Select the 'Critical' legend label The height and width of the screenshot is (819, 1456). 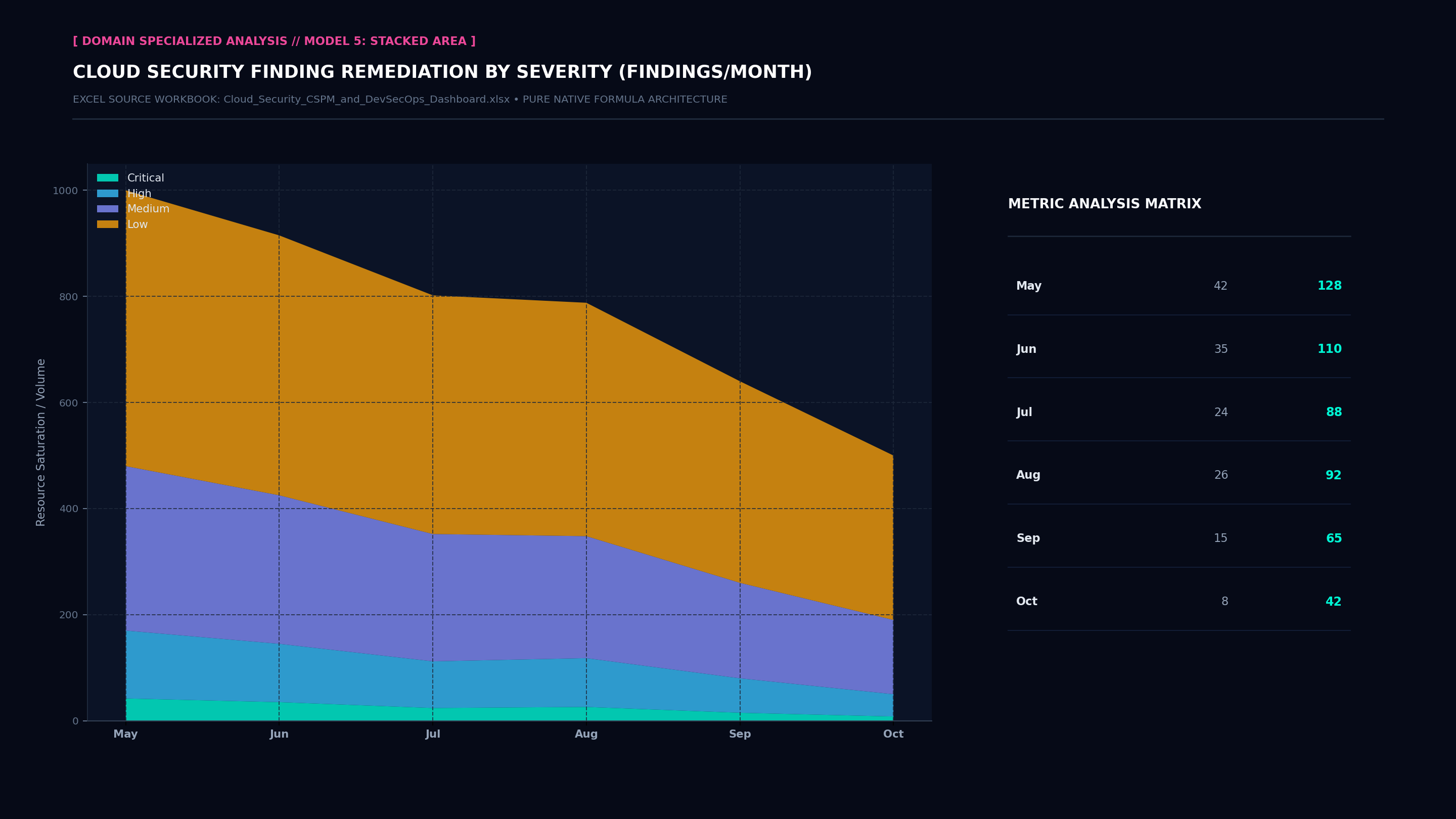pos(145,178)
